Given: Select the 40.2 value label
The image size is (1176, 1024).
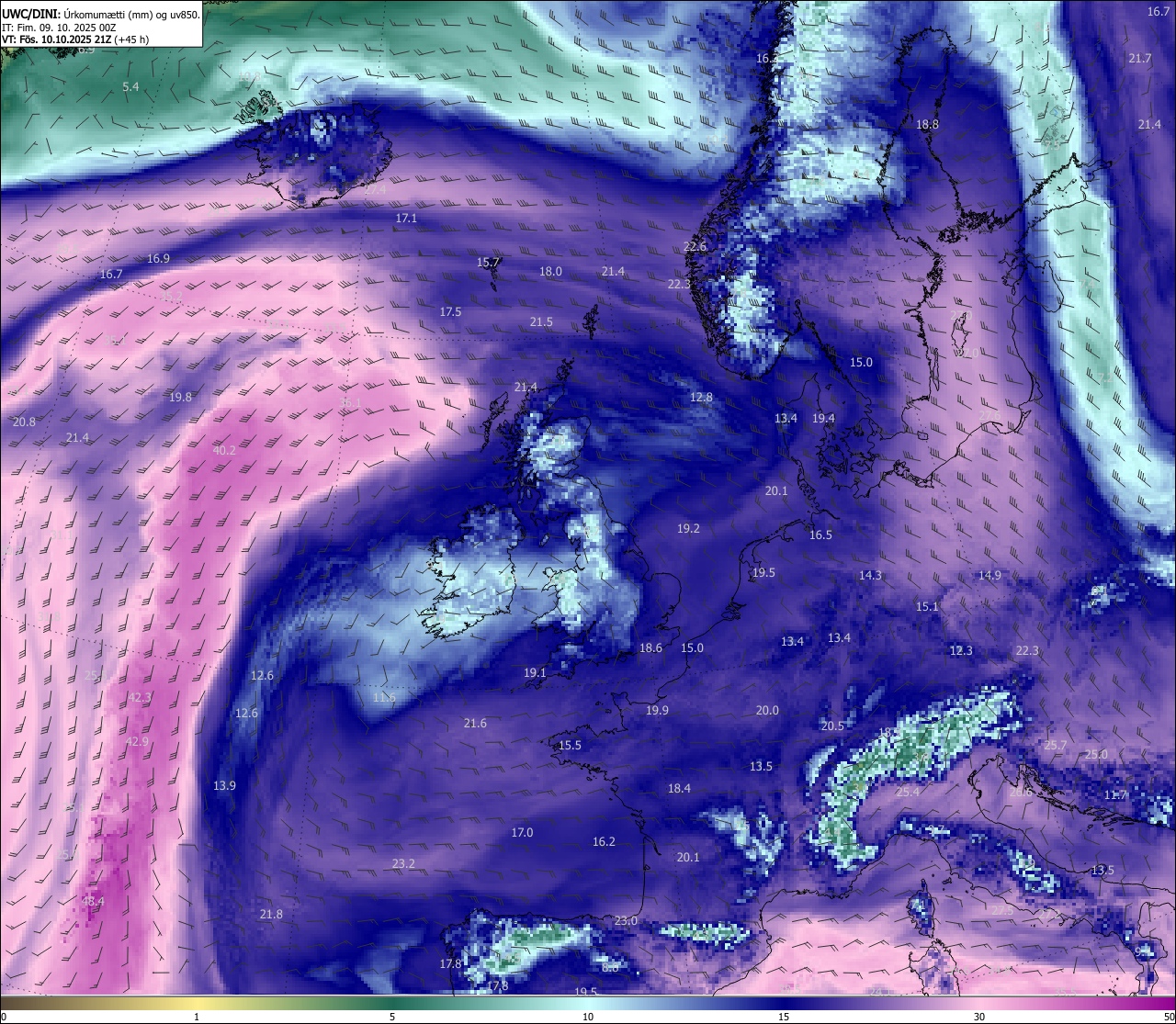Looking at the screenshot, I should tap(224, 450).
